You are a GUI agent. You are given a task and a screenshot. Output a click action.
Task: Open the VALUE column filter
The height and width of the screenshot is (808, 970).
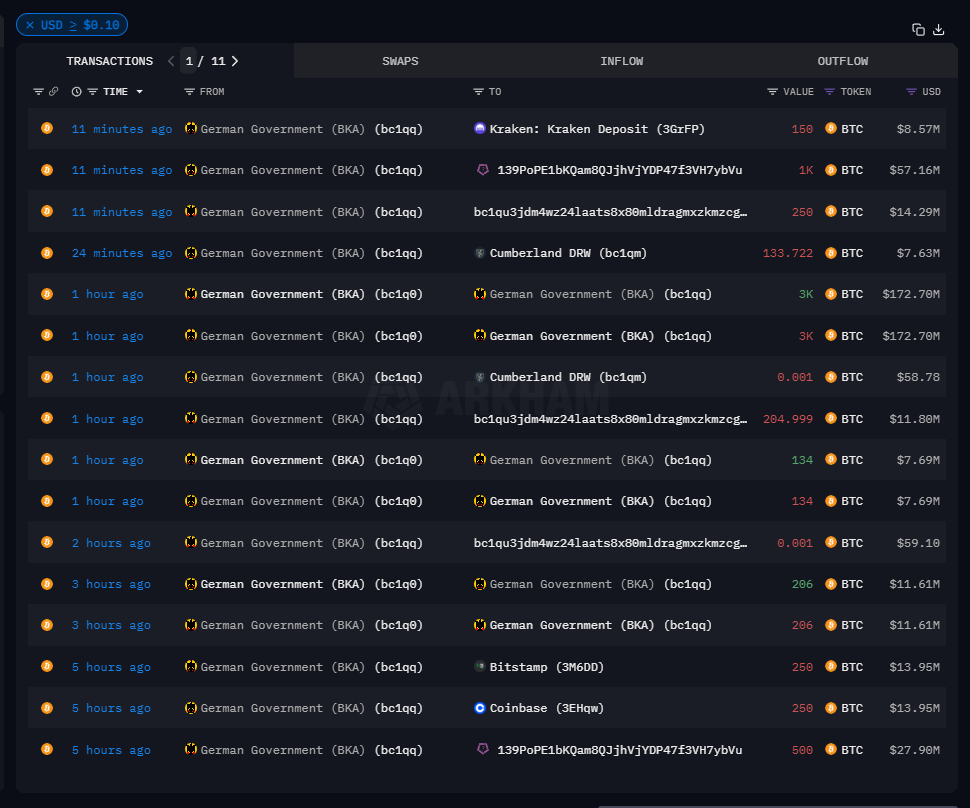coord(772,92)
